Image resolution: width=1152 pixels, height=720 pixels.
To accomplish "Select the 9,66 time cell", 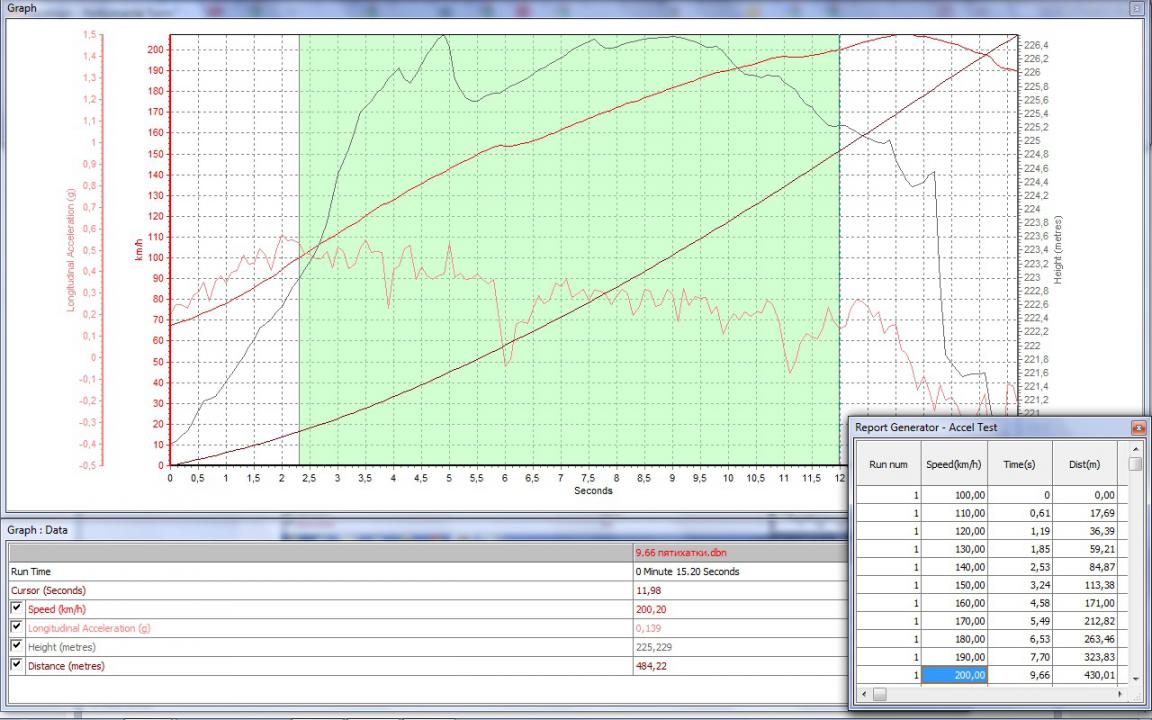I will pos(1019,675).
